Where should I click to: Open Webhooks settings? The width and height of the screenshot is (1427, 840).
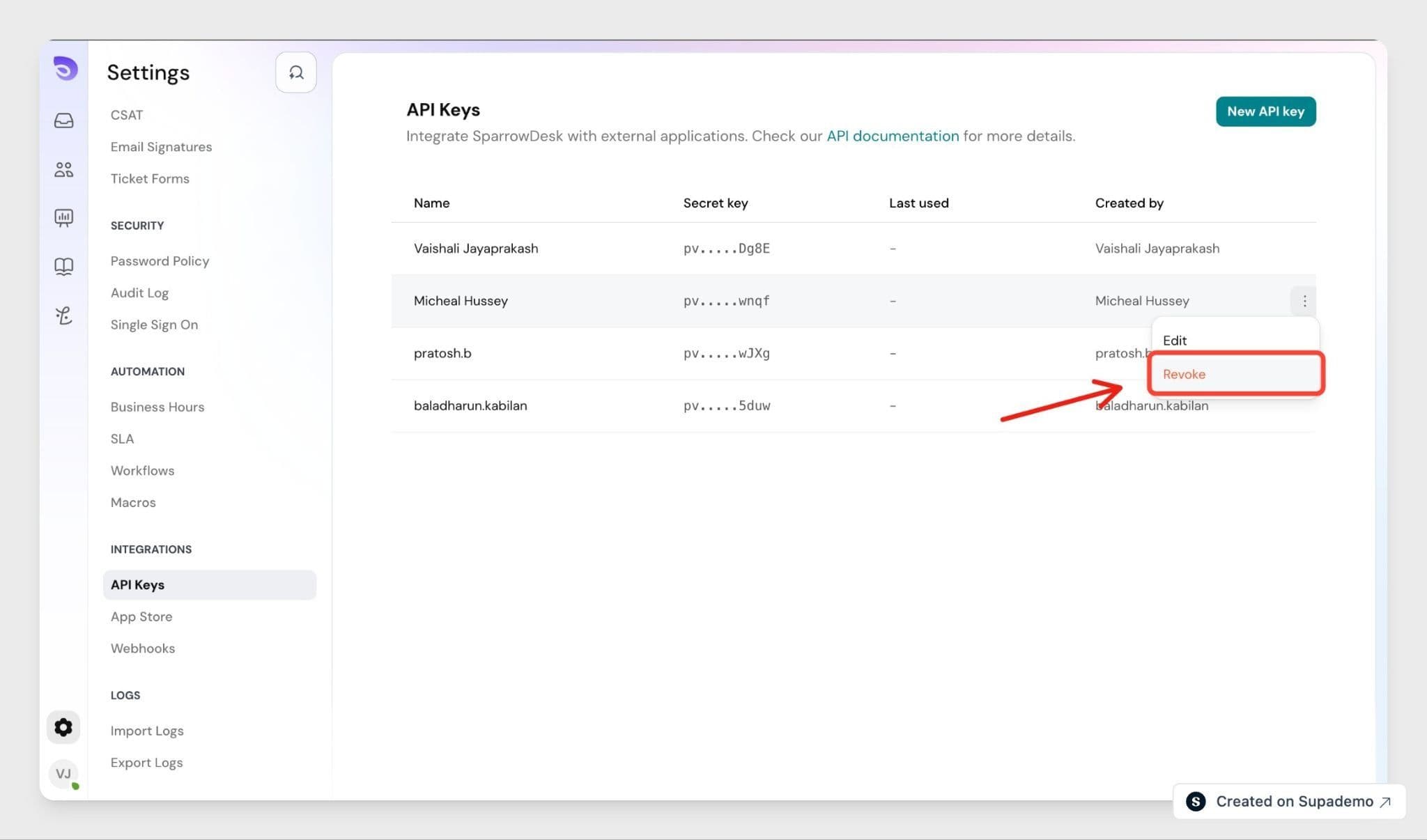pyautogui.click(x=143, y=648)
